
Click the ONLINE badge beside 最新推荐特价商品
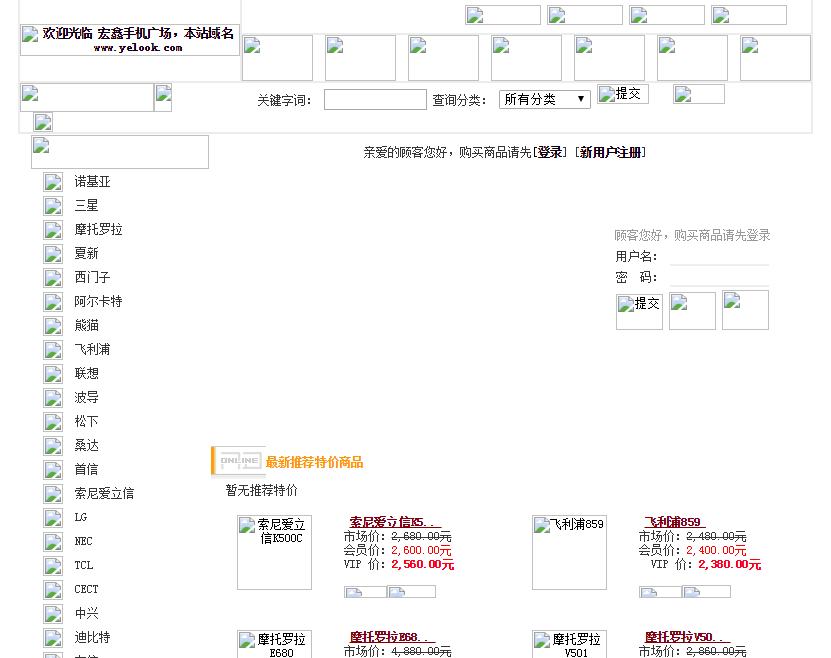239,461
